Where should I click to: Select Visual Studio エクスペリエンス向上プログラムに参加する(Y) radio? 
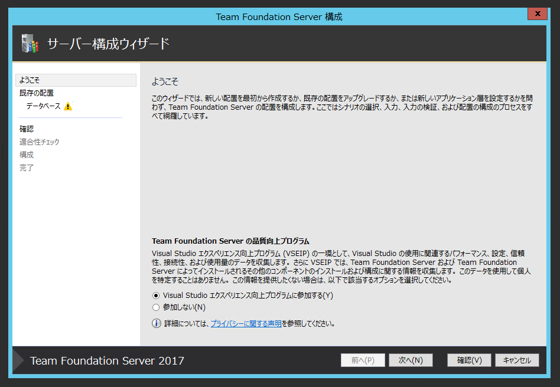tap(156, 296)
